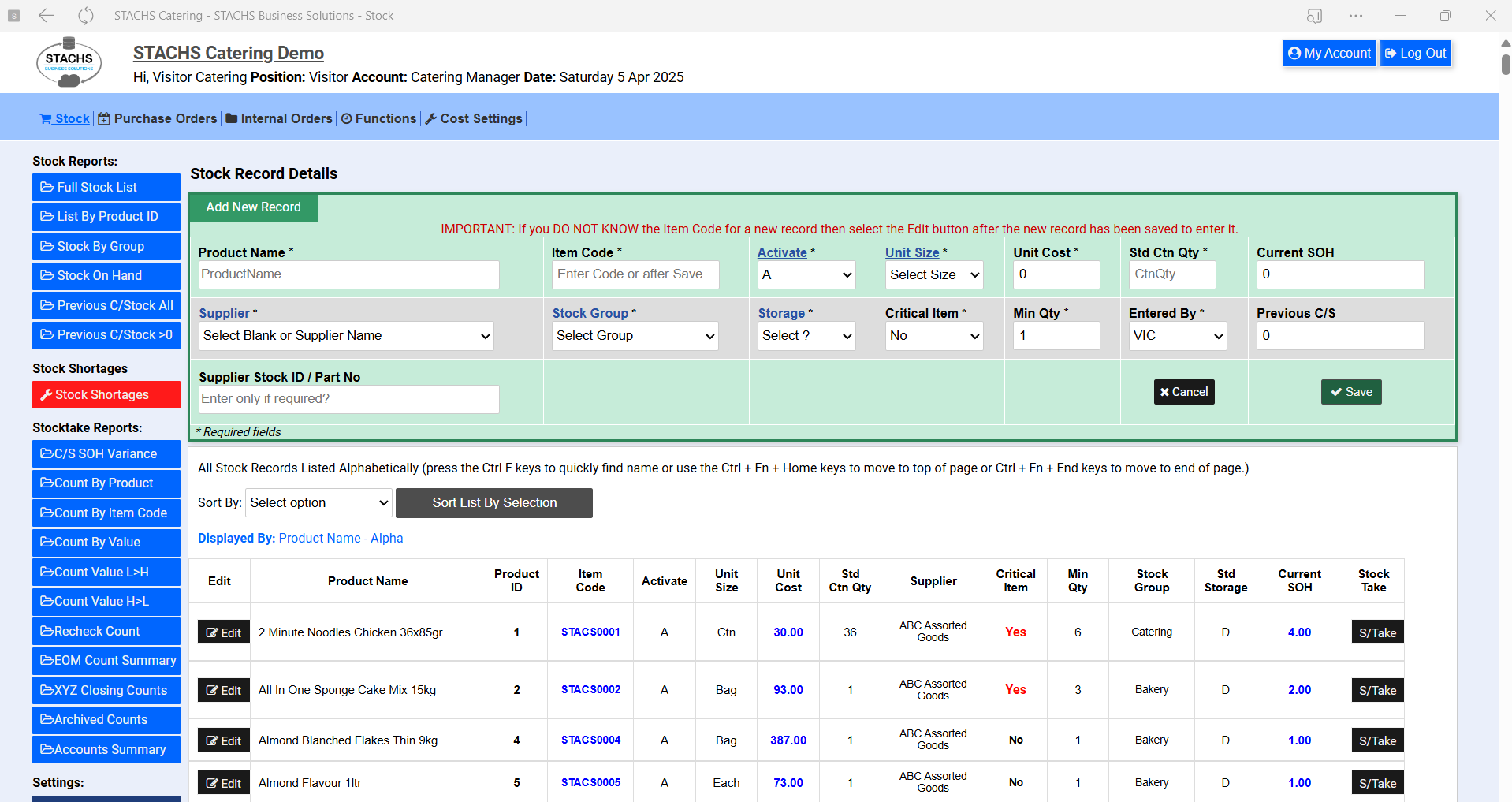Open Count By Item Code report
This screenshot has height=802, width=1512.
coord(106,513)
